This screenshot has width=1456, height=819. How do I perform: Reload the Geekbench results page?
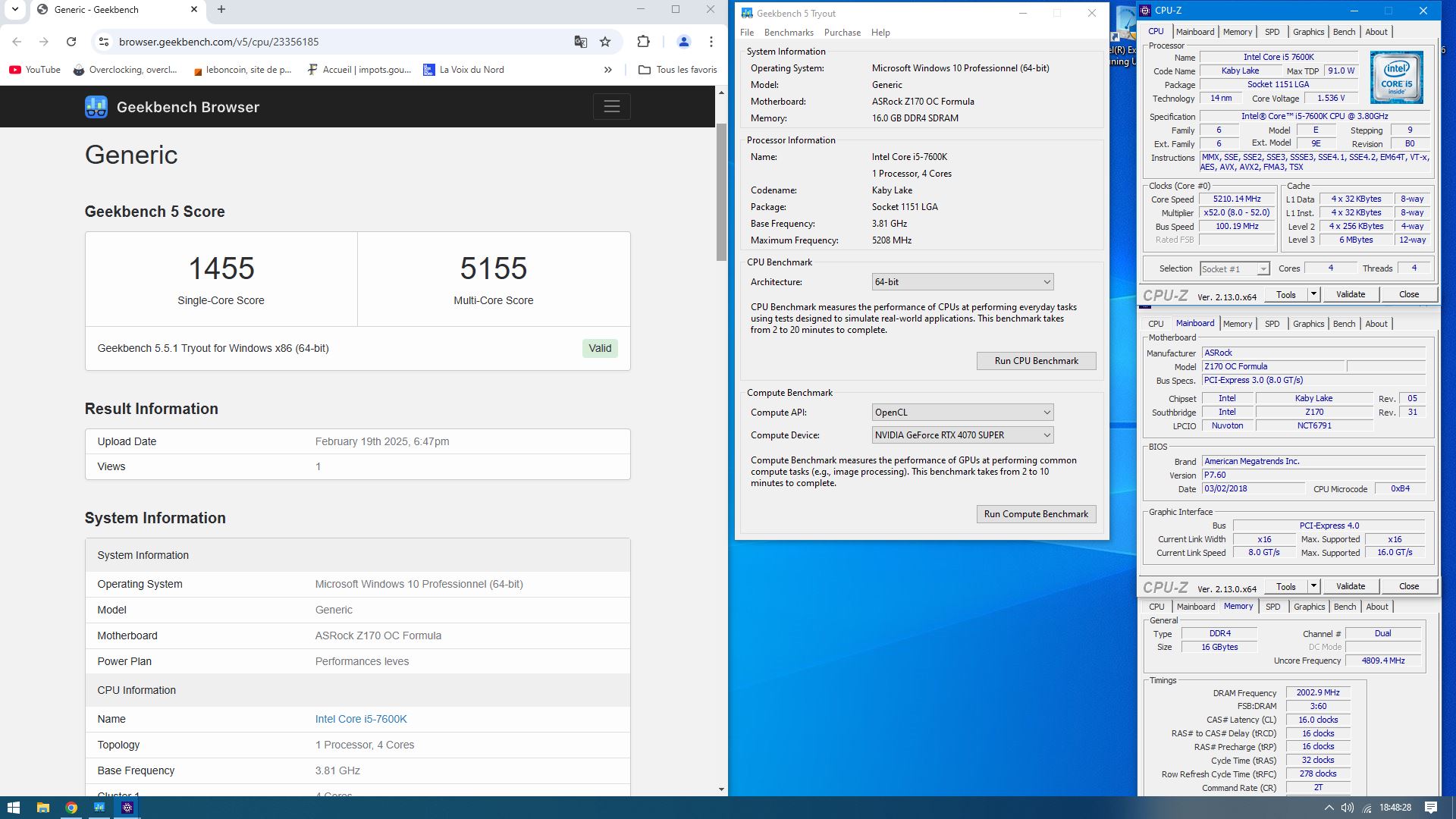tap(71, 42)
